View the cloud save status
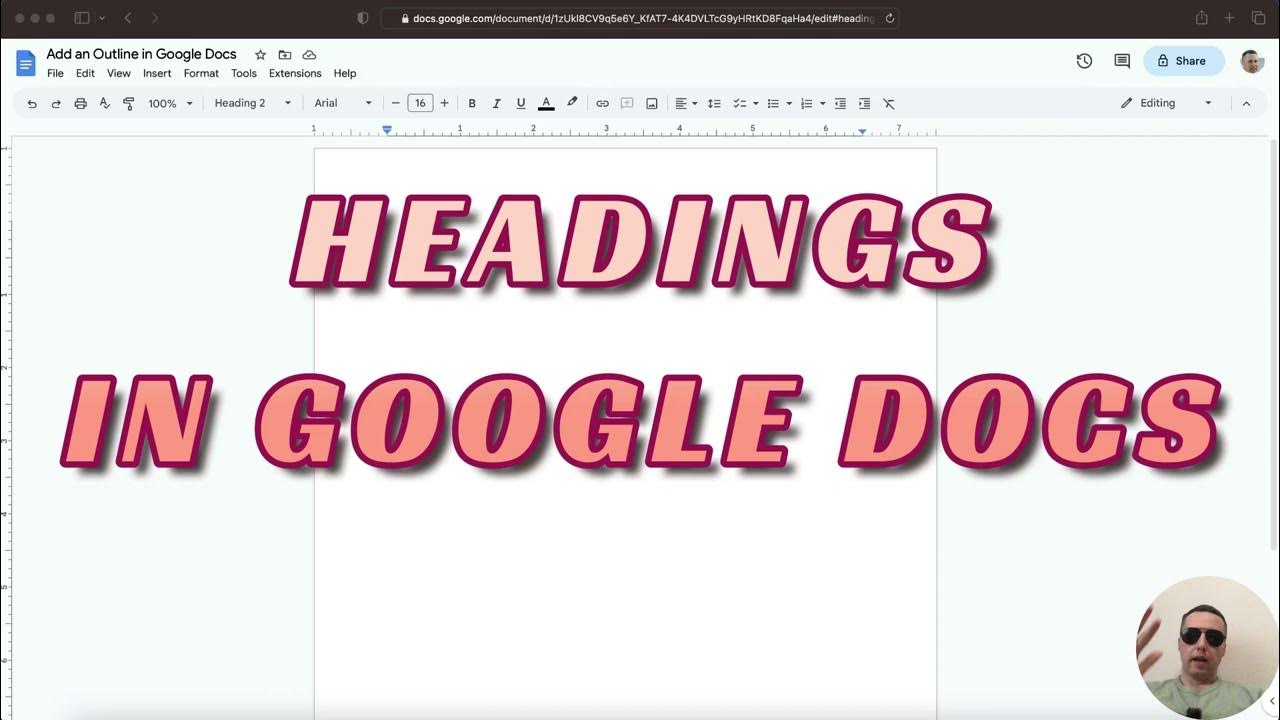The height and width of the screenshot is (720, 1280). pyautogui.click(x=309, y=54)
